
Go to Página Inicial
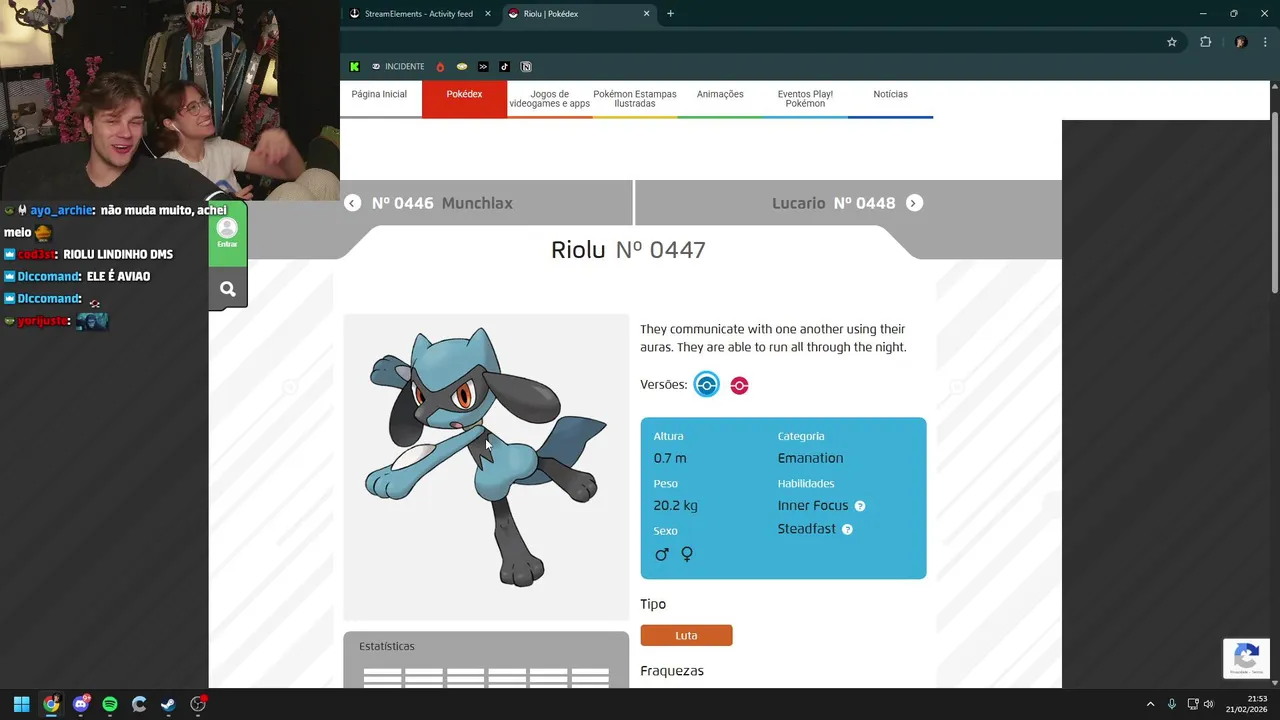(x=379, y=94)
